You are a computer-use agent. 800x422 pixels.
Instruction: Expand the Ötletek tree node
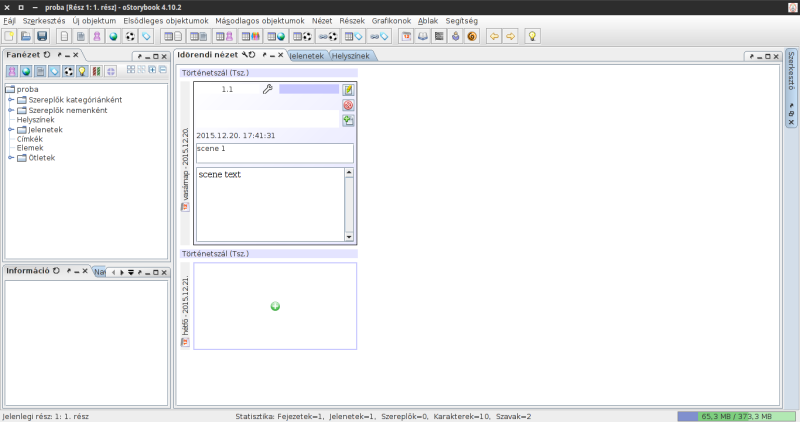coord(11,157)
